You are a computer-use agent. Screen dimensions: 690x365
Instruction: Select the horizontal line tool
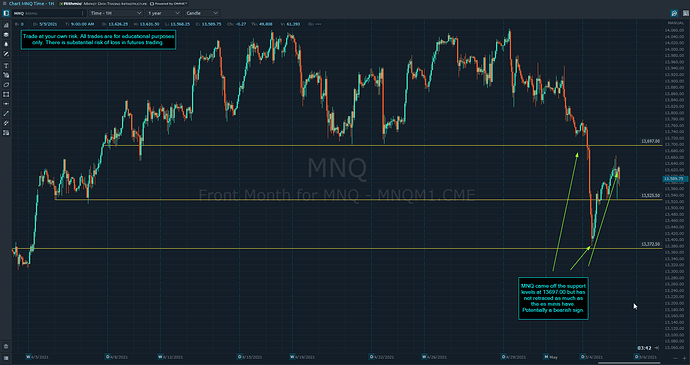[6, 104]
